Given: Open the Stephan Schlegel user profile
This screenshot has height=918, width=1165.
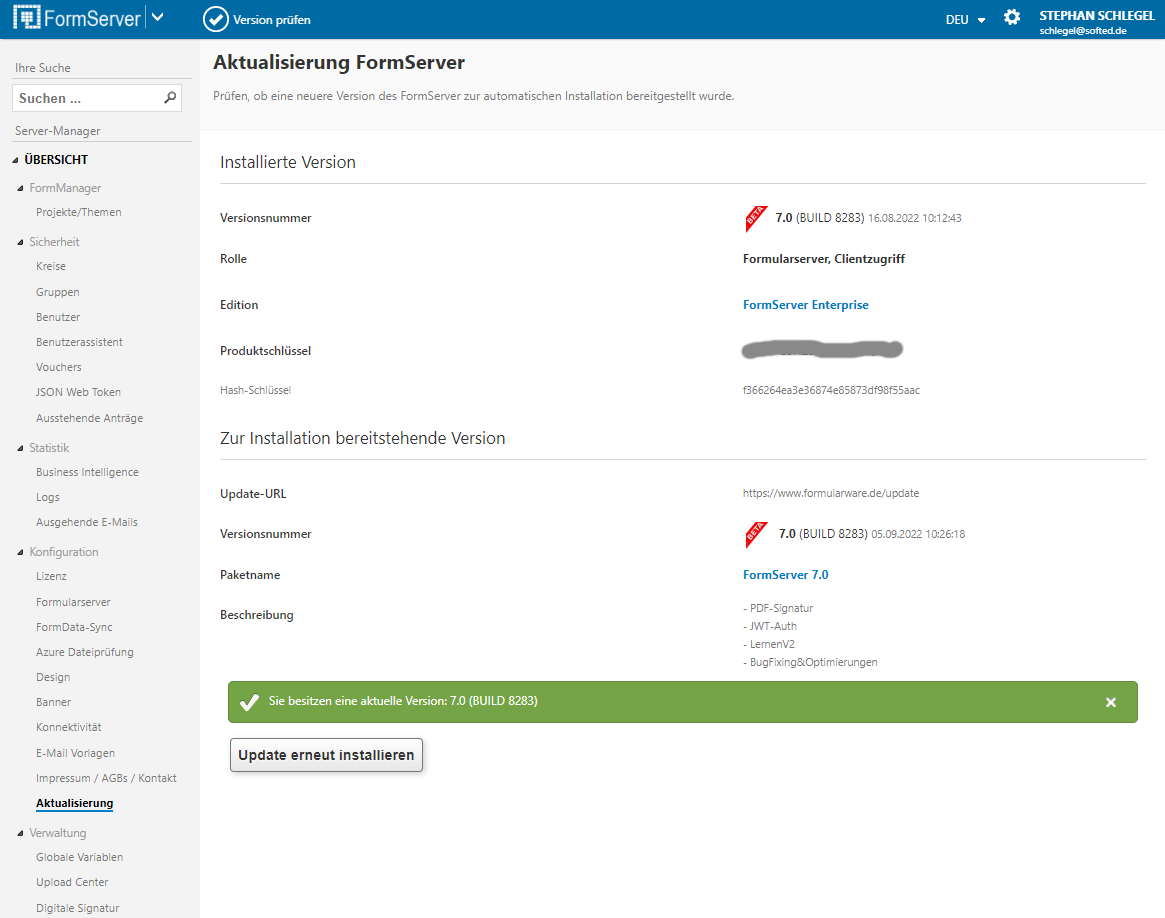Looking at the screenshot, I should [1097, 22].
